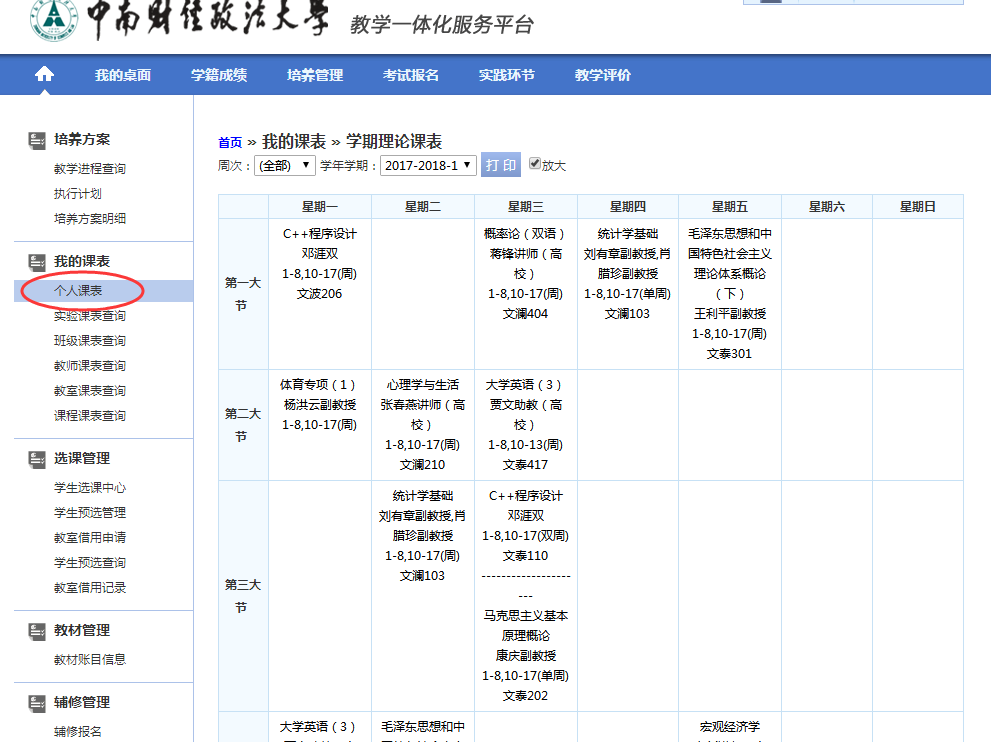991x742 pixels.
Task: Open the 培养管理 menu
Action: coord(315,75)
